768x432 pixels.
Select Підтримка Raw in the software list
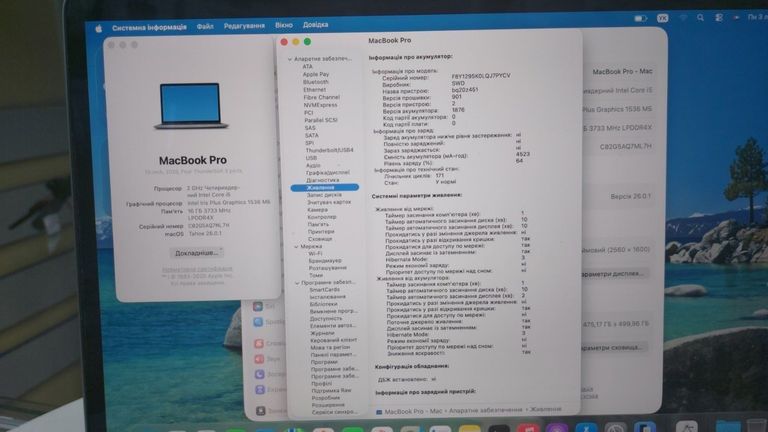[332, 391]
